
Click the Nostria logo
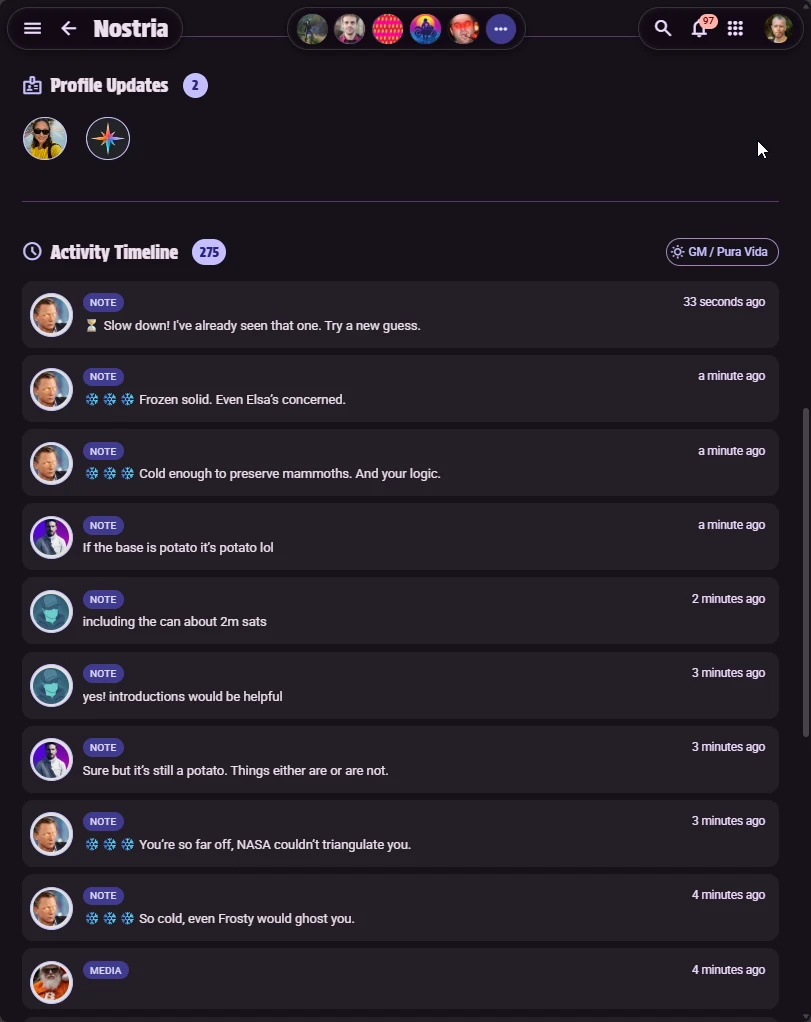(x=131, y=28)
